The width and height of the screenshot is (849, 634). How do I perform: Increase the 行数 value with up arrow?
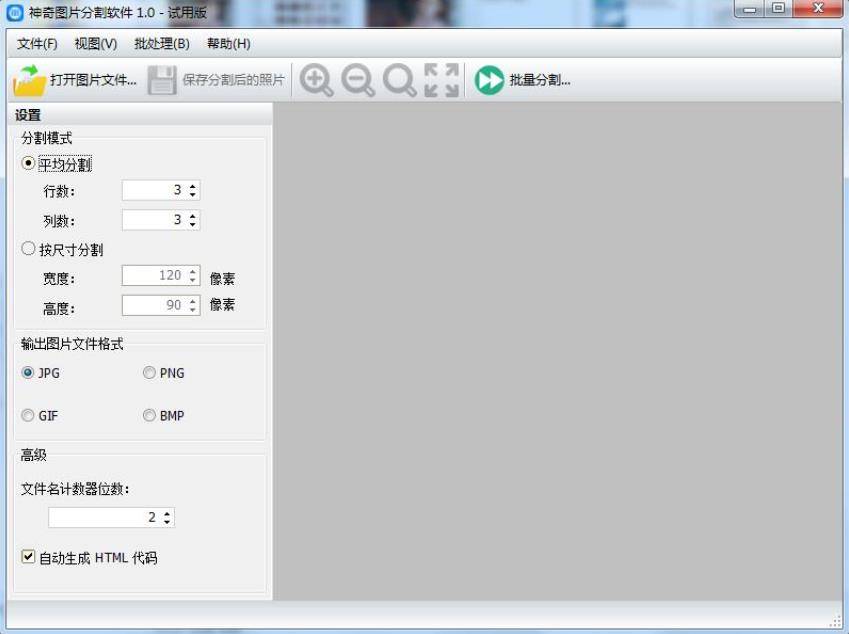point(193,186)
